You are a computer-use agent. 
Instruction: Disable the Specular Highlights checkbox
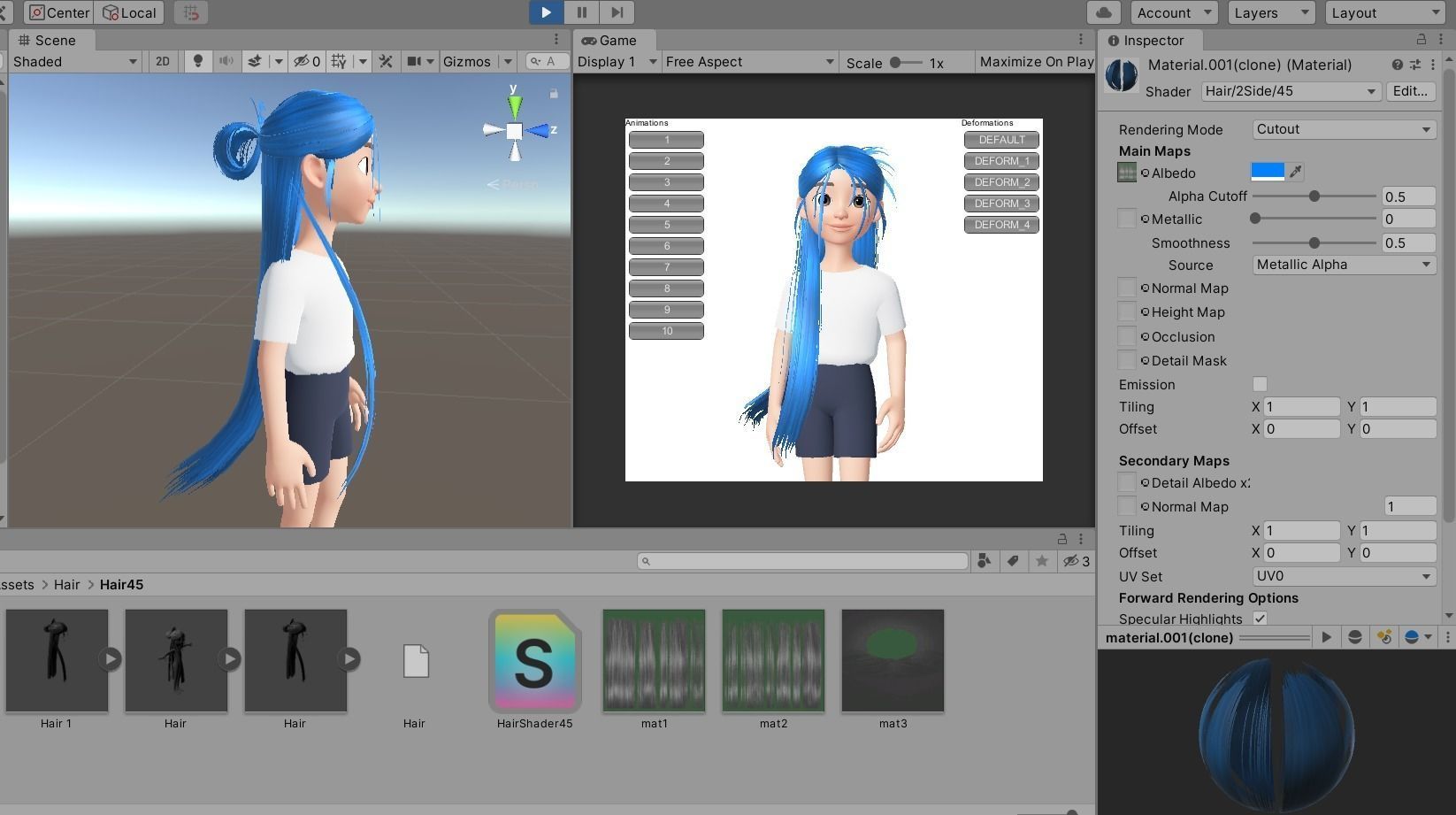1261,619
